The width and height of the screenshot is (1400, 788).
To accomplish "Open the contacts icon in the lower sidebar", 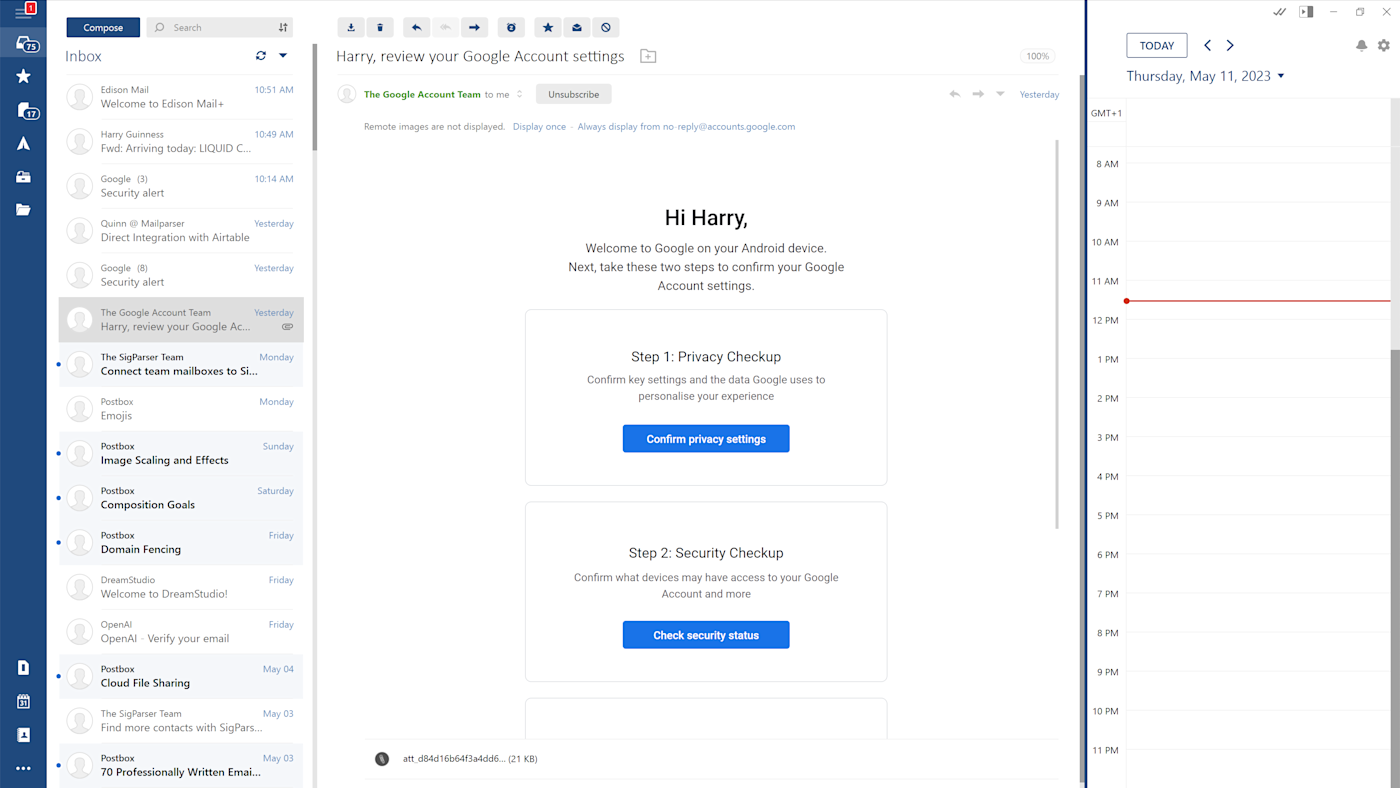I will point(23,735).
